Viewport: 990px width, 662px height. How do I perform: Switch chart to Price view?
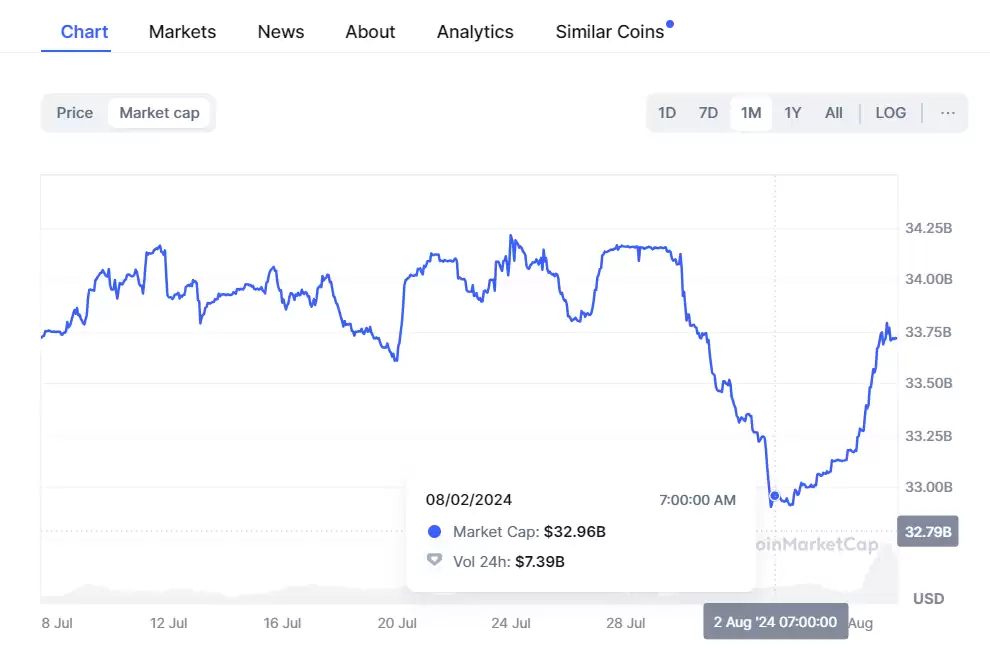(x=75, y=113)
